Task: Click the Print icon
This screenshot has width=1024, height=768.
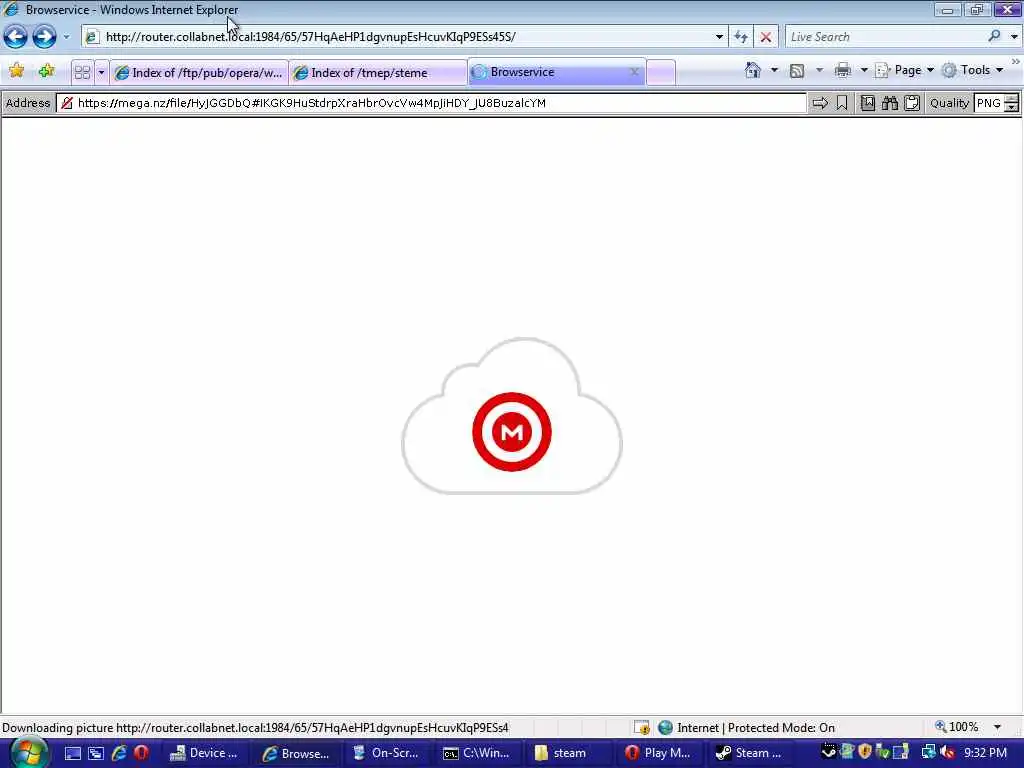Action: [842, 70]
